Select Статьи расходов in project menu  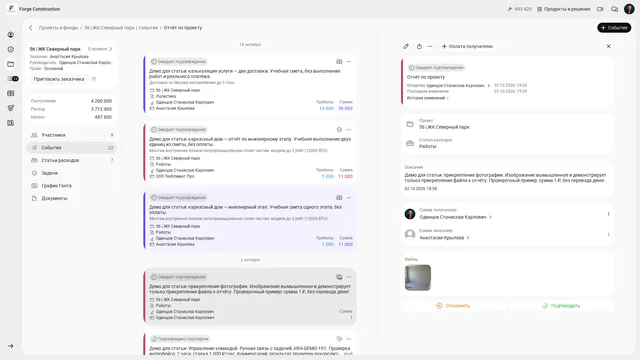[x=72, y=160]
